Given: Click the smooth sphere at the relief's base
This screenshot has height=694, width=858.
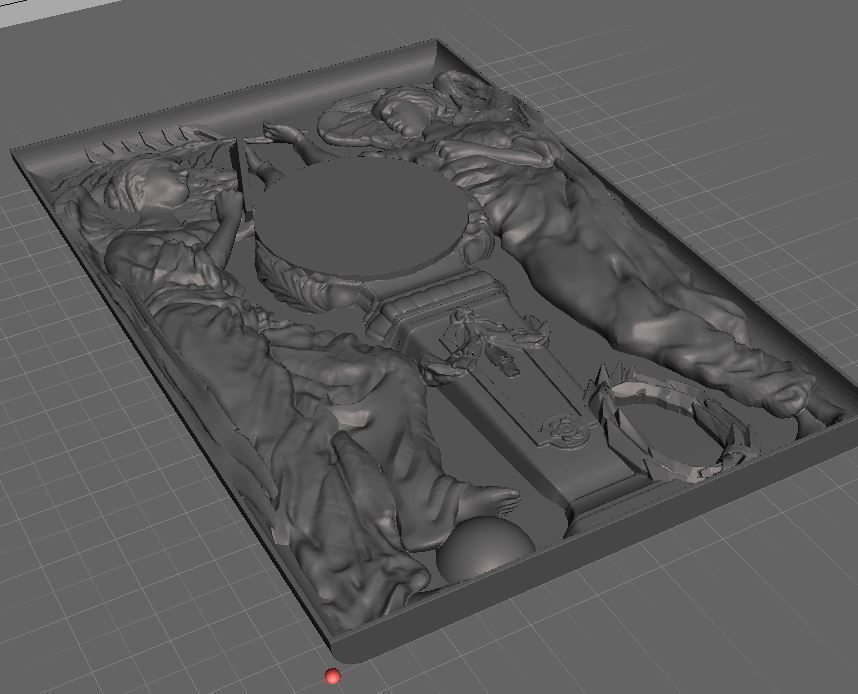Looking at the screenshot, I should (485, 549).
